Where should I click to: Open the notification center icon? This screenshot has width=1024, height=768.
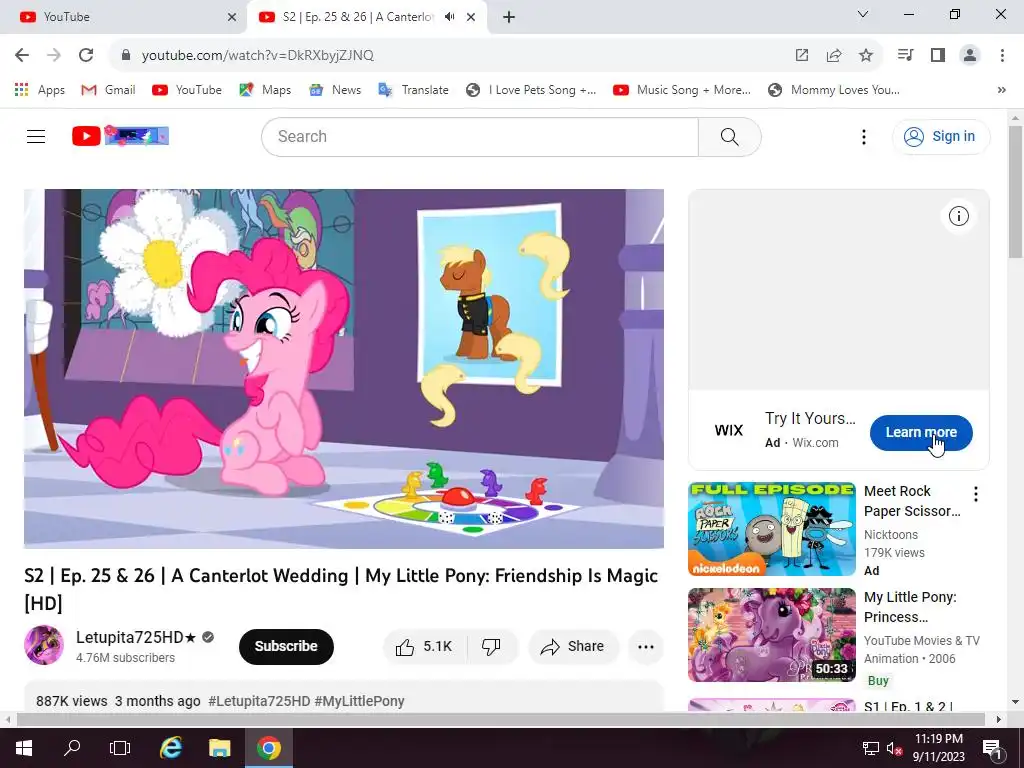991,748
